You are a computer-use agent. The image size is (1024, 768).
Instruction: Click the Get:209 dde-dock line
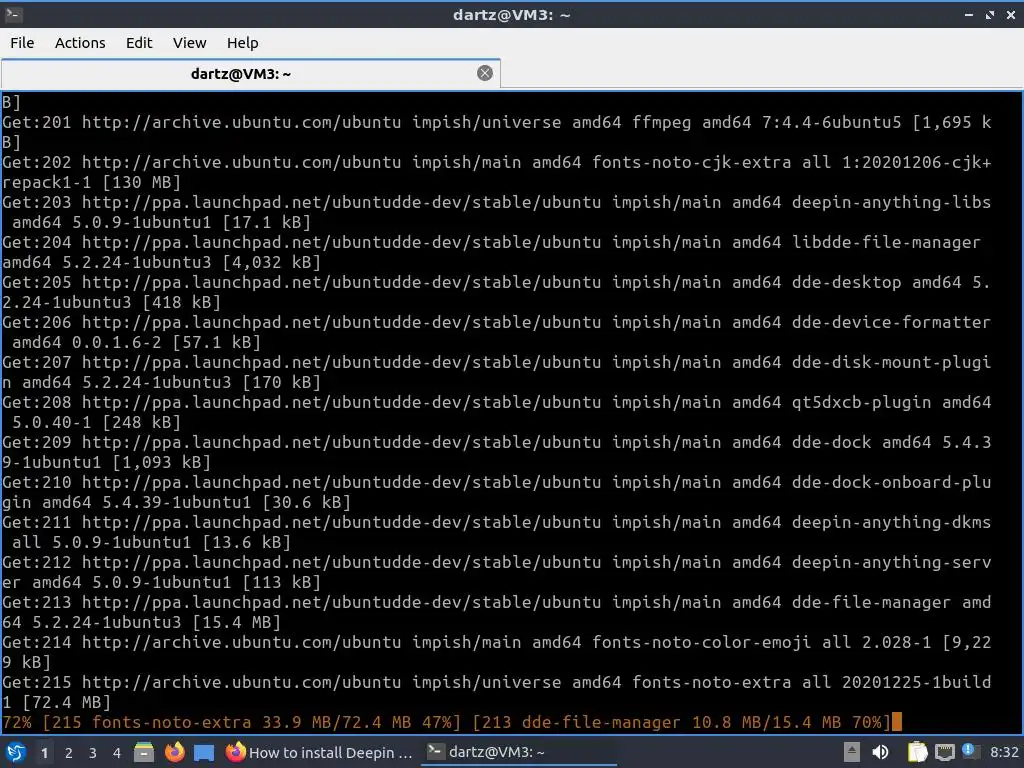pos(496,452)
